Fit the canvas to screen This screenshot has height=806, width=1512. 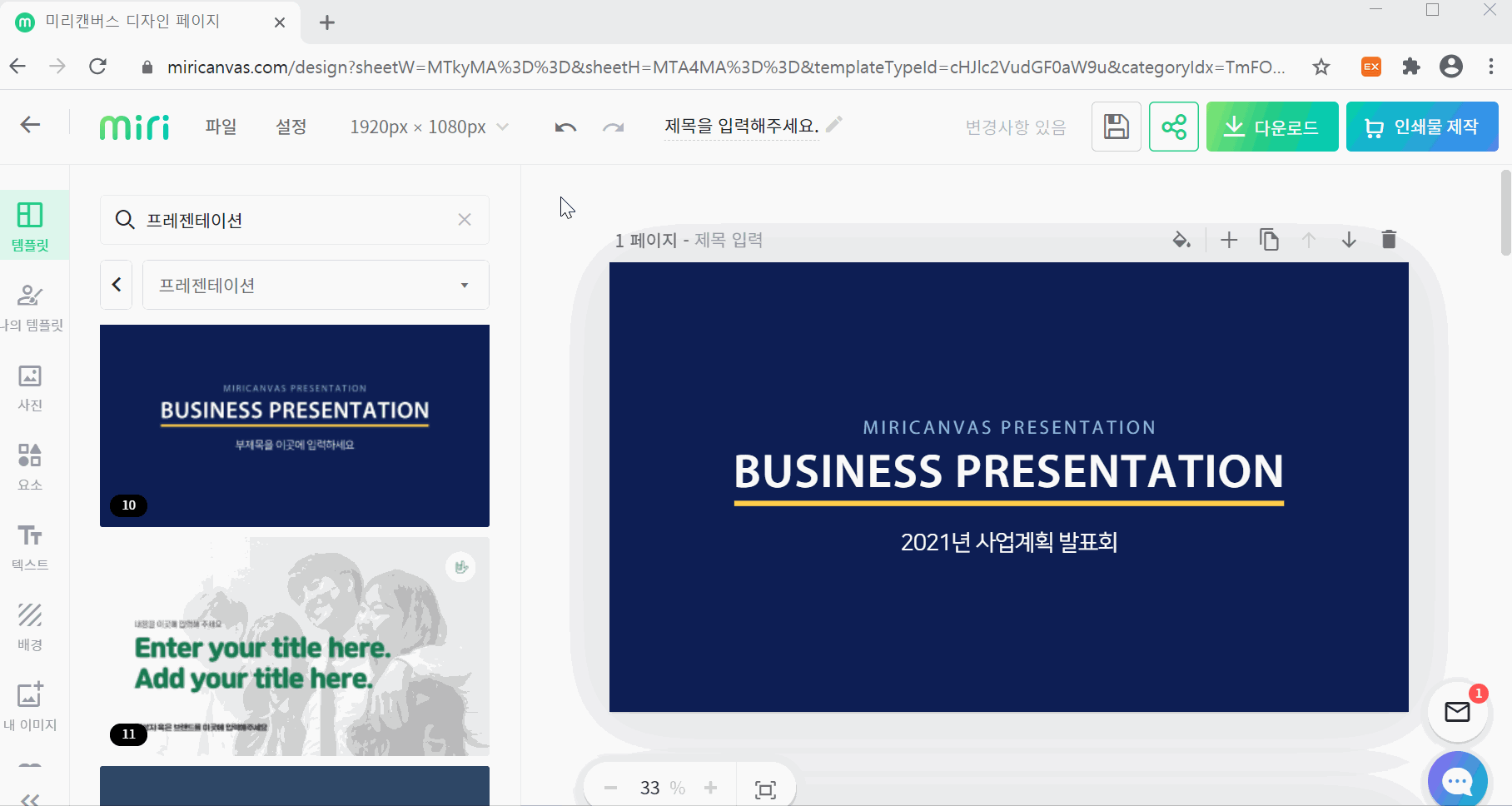[x=765, y=789]
